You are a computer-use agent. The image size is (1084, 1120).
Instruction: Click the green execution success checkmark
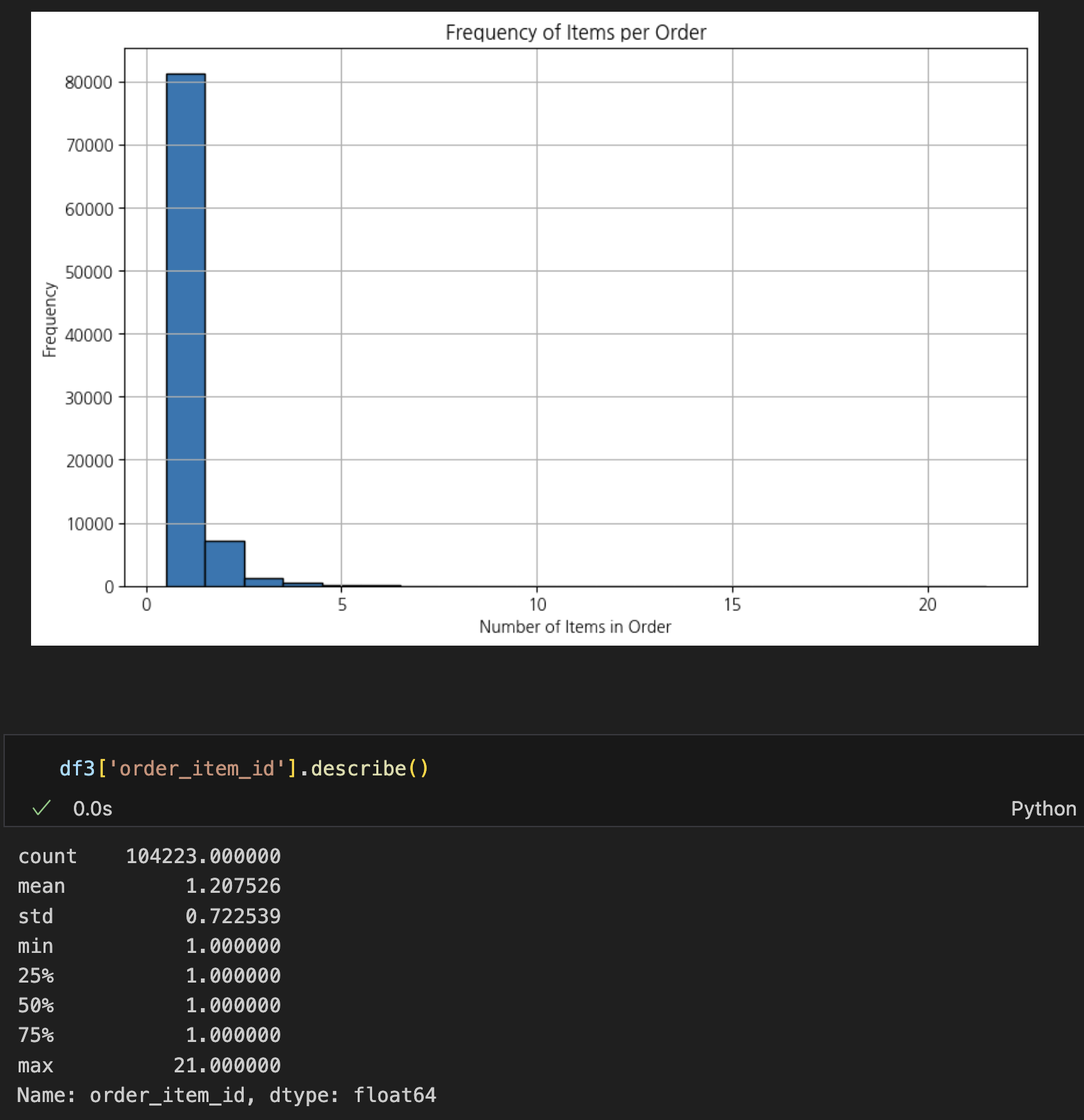click(x=42, y=808)
